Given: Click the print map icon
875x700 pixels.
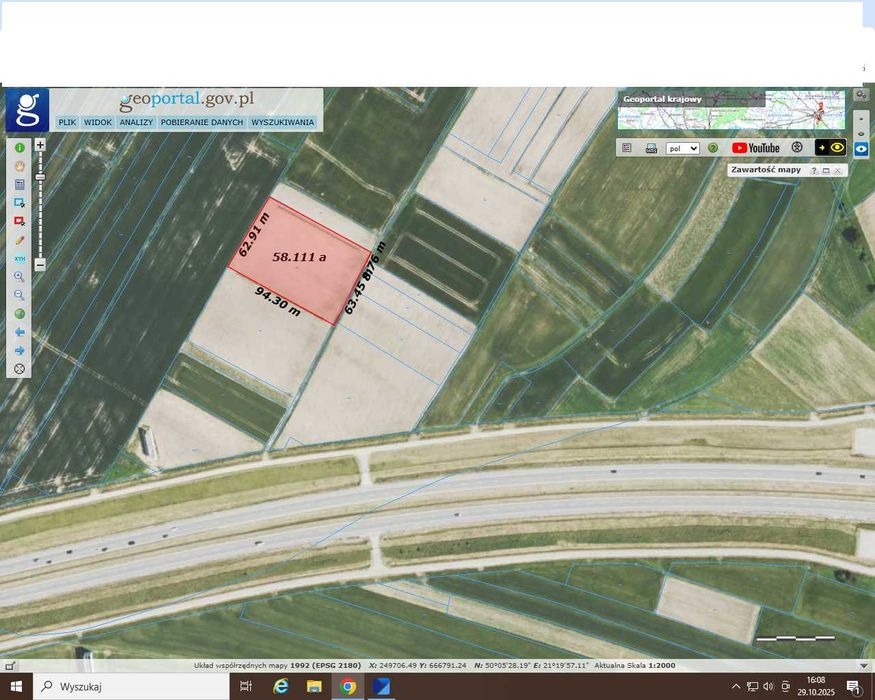Looking at the screenshot, I should click(x=651, y=148).
